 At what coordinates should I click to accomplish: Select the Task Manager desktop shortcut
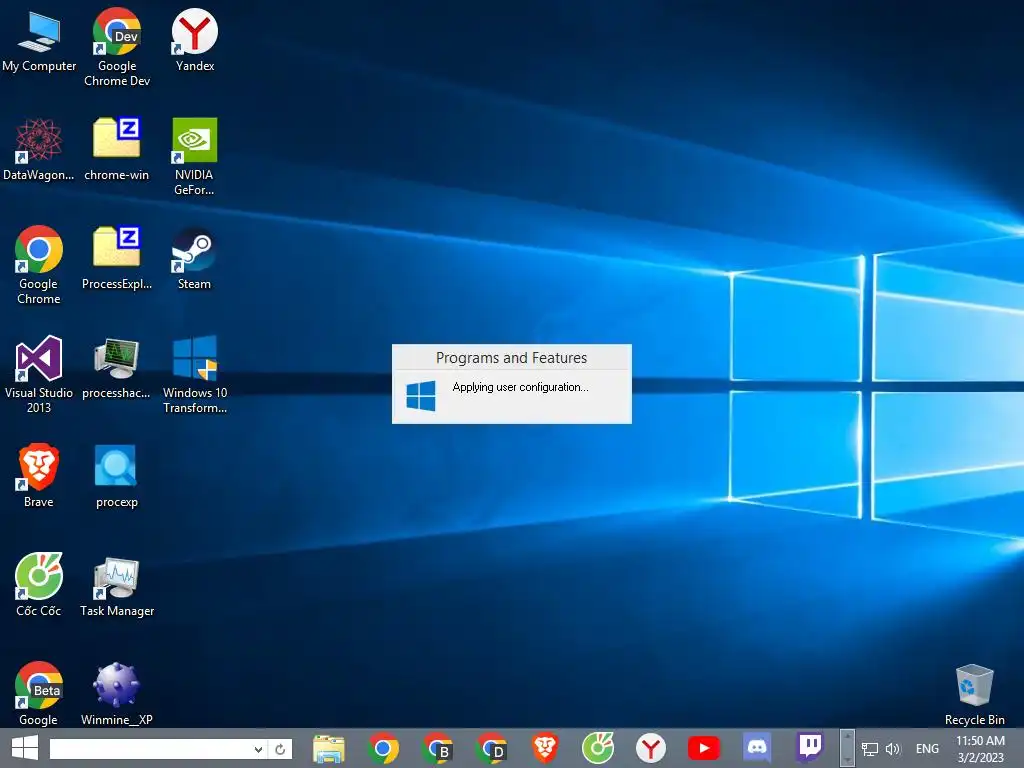point(117,585)
